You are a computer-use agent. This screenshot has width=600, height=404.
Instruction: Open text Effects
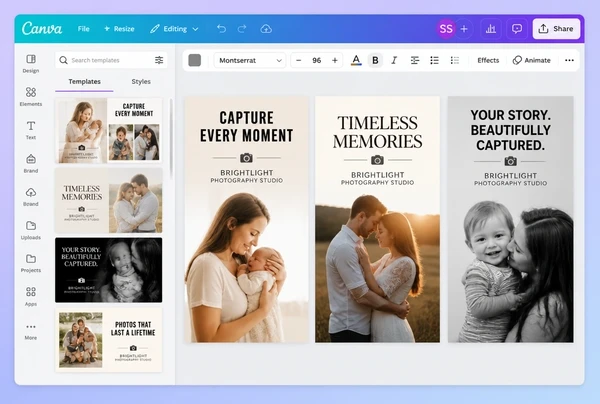pyautogui.click(x=488, y=60)
